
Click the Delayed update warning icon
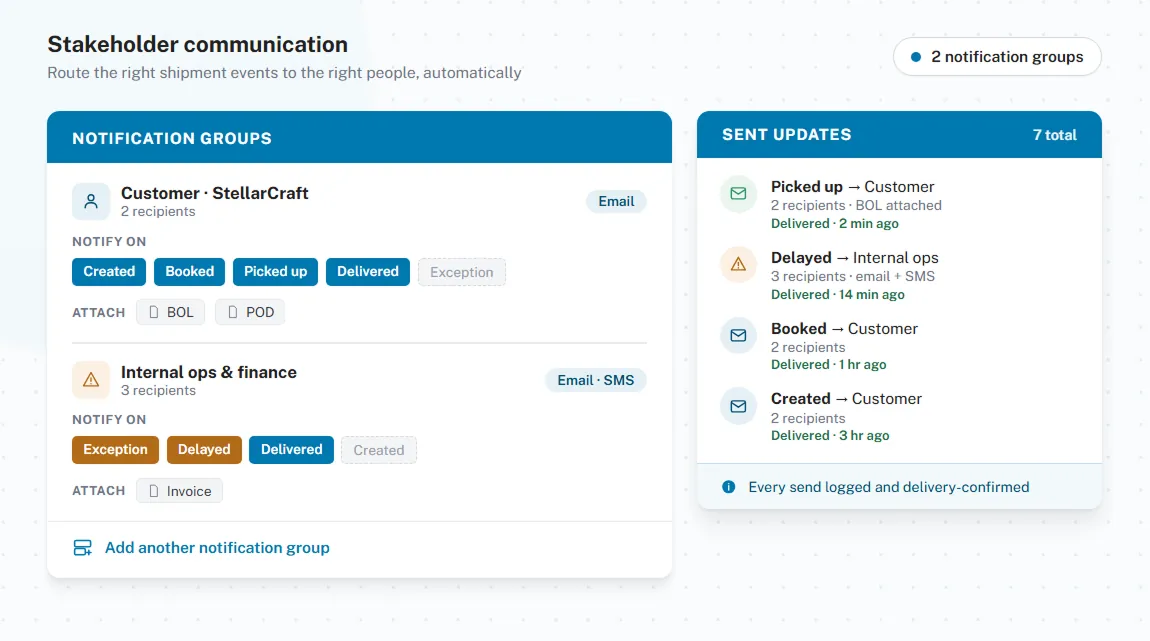pos(739,265)
